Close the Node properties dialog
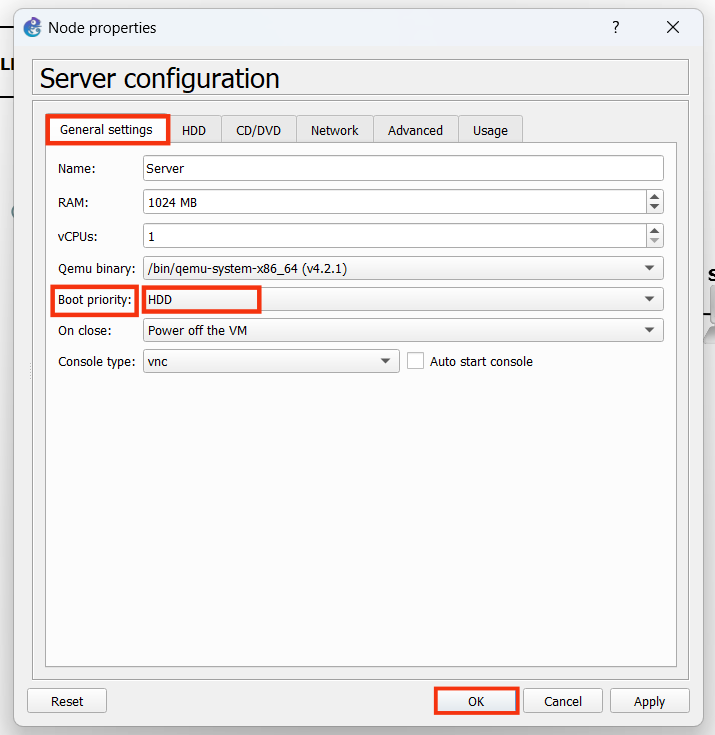Screen dimensions: 715x735 [x=673, y=28]
